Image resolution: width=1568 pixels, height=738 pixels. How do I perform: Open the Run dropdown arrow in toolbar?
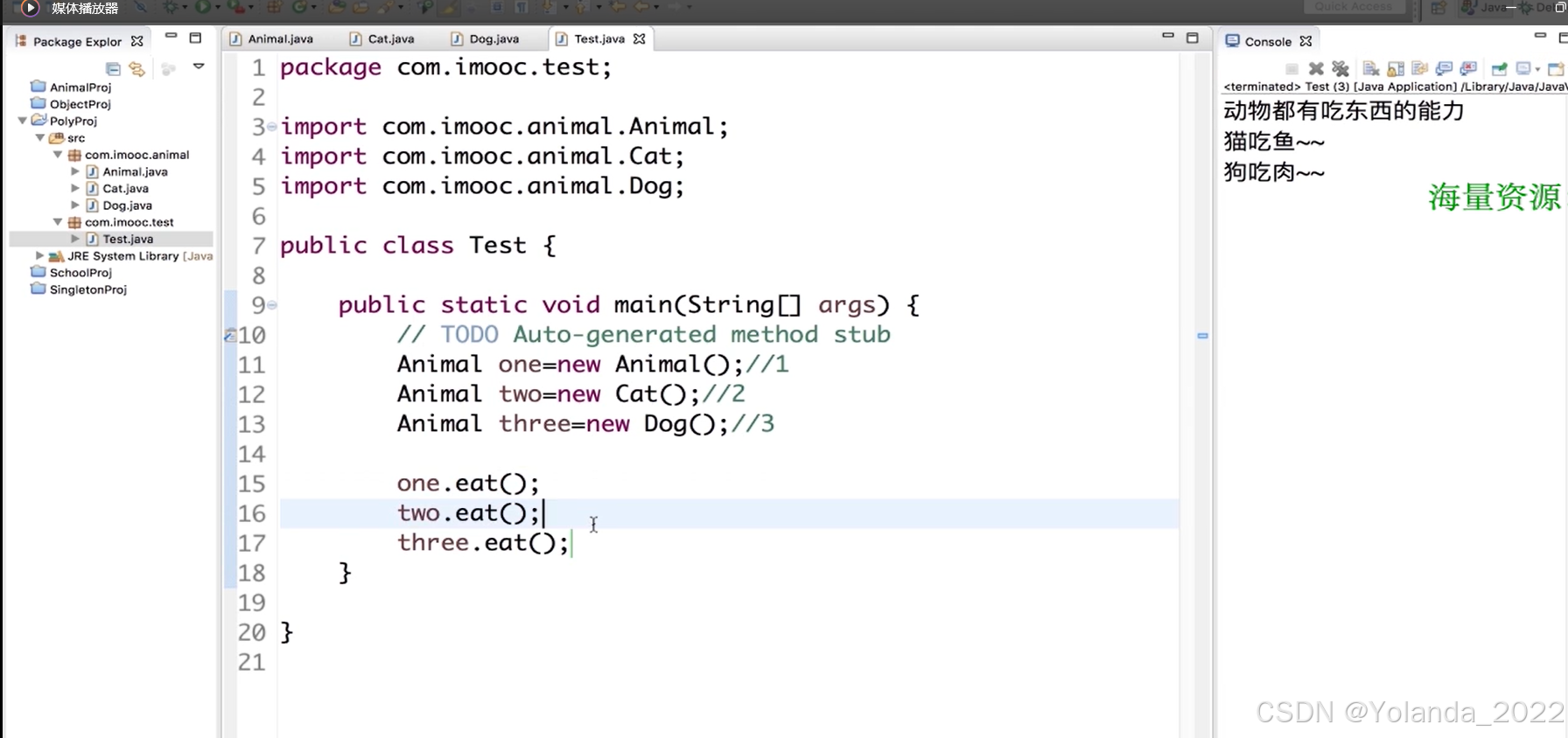pos(218,7)
